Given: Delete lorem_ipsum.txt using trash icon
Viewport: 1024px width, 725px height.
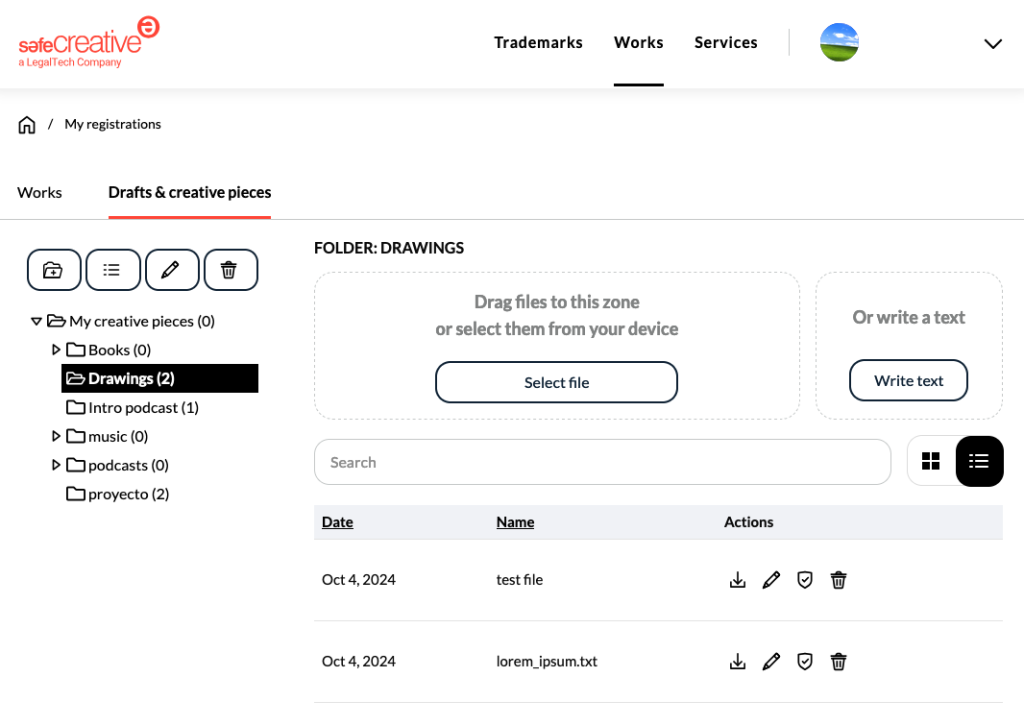Looking at the screenshot, I should (839, 661).
